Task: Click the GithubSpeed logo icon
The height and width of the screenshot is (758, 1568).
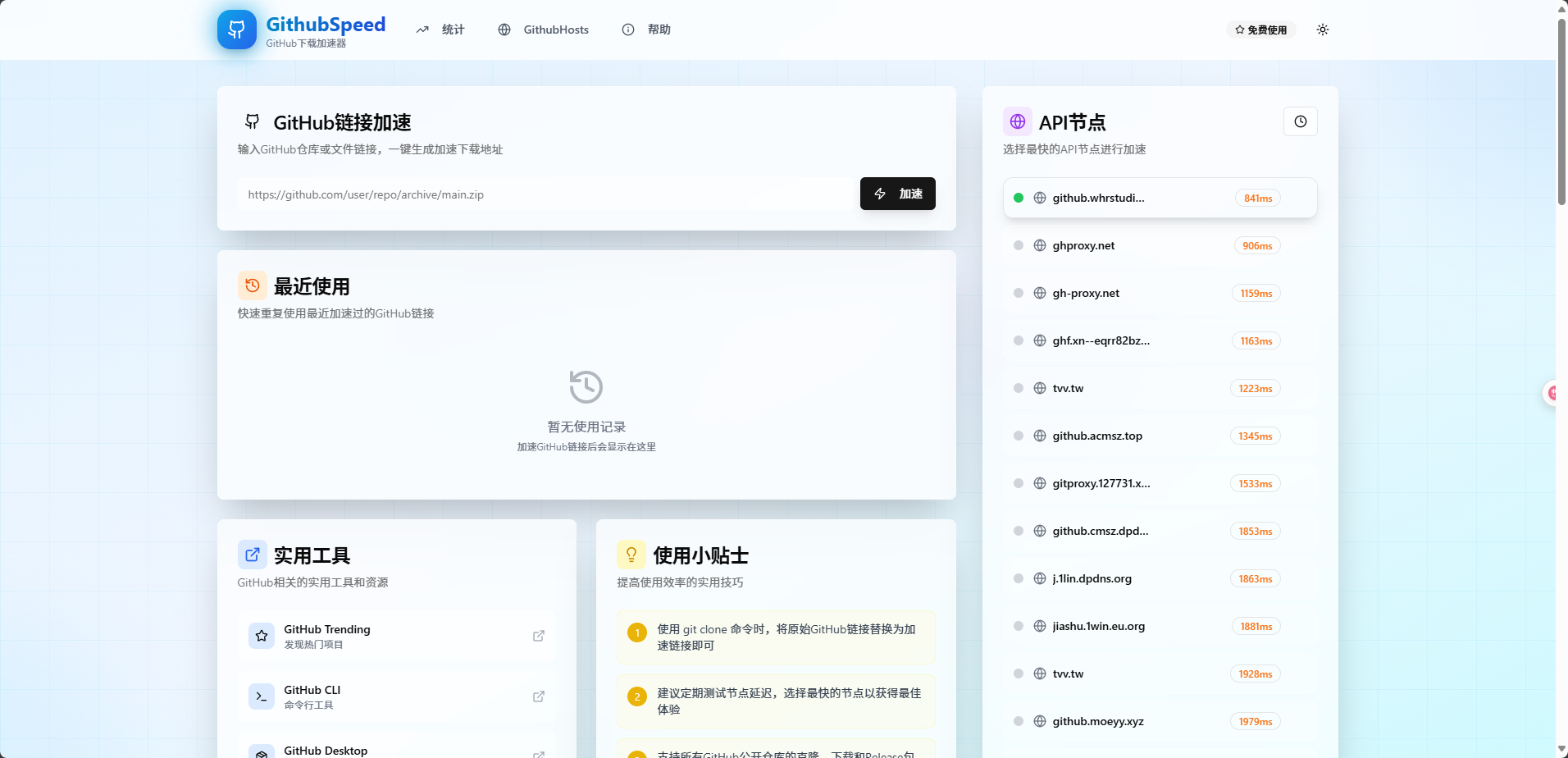Action: click(236, 29)
